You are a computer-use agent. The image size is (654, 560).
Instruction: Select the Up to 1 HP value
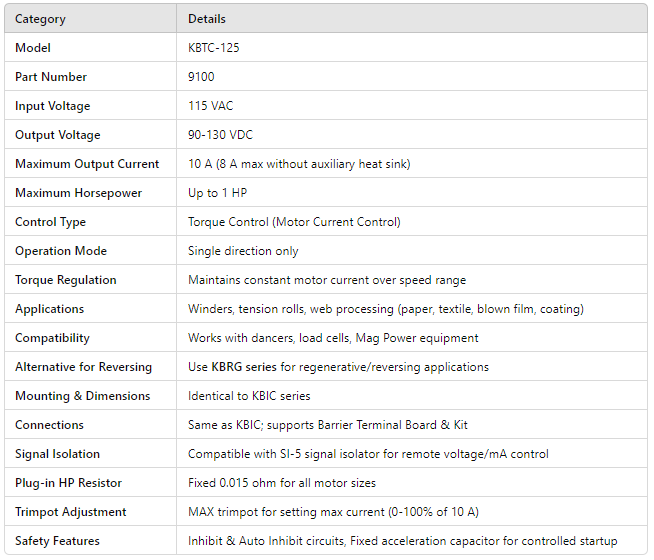pyautogui.click(x=219, y=193)
